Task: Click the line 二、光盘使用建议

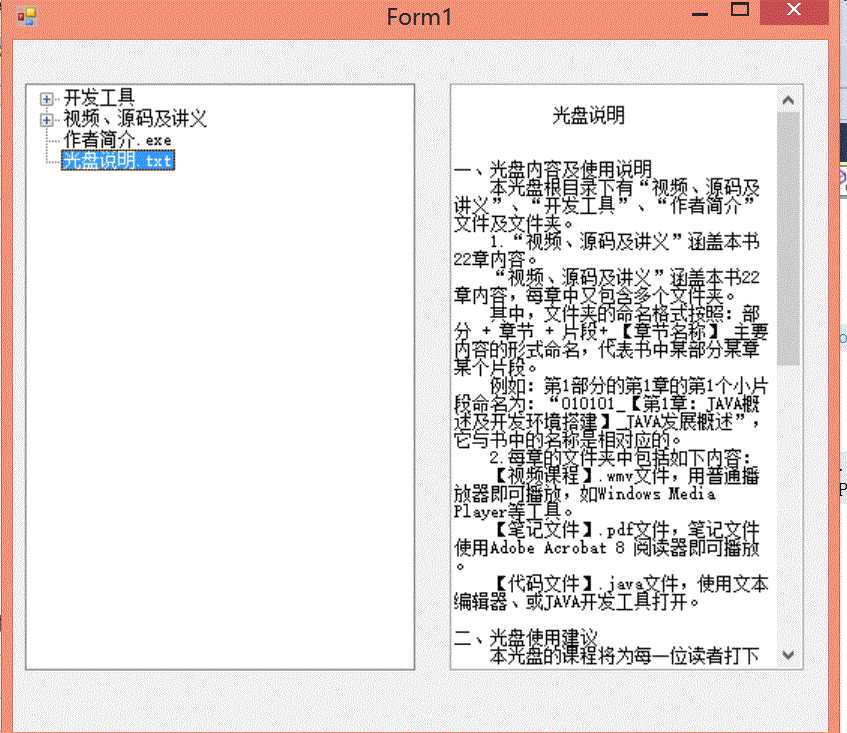Action: pos(526,637)
